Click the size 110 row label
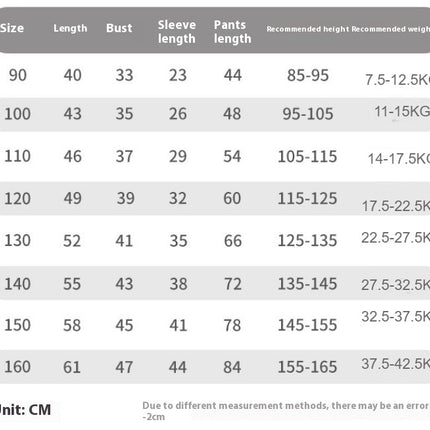 [x=17, y=156]
